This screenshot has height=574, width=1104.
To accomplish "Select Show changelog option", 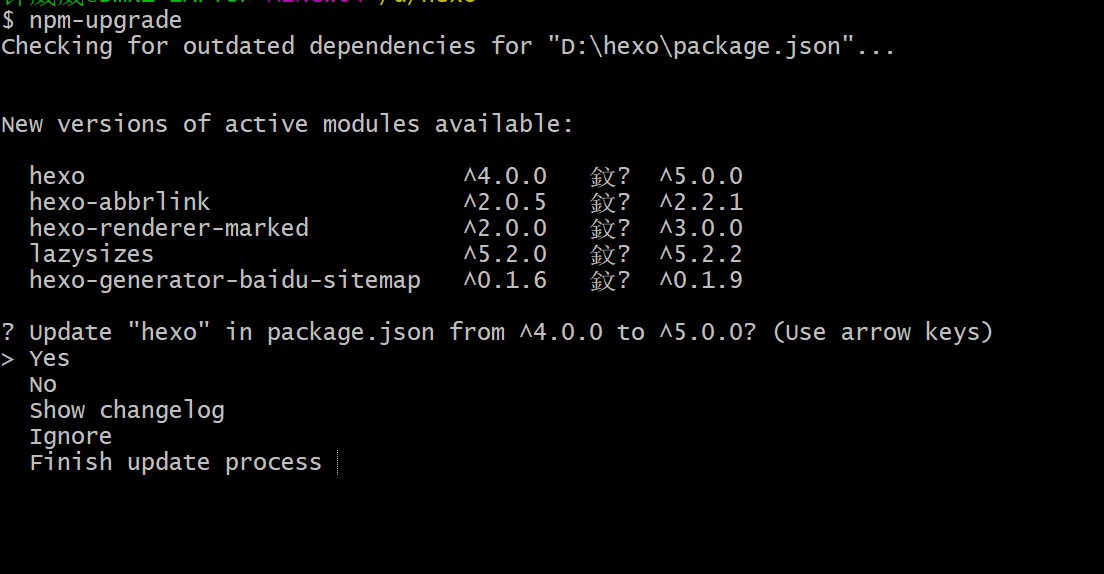I will [127, 411].
